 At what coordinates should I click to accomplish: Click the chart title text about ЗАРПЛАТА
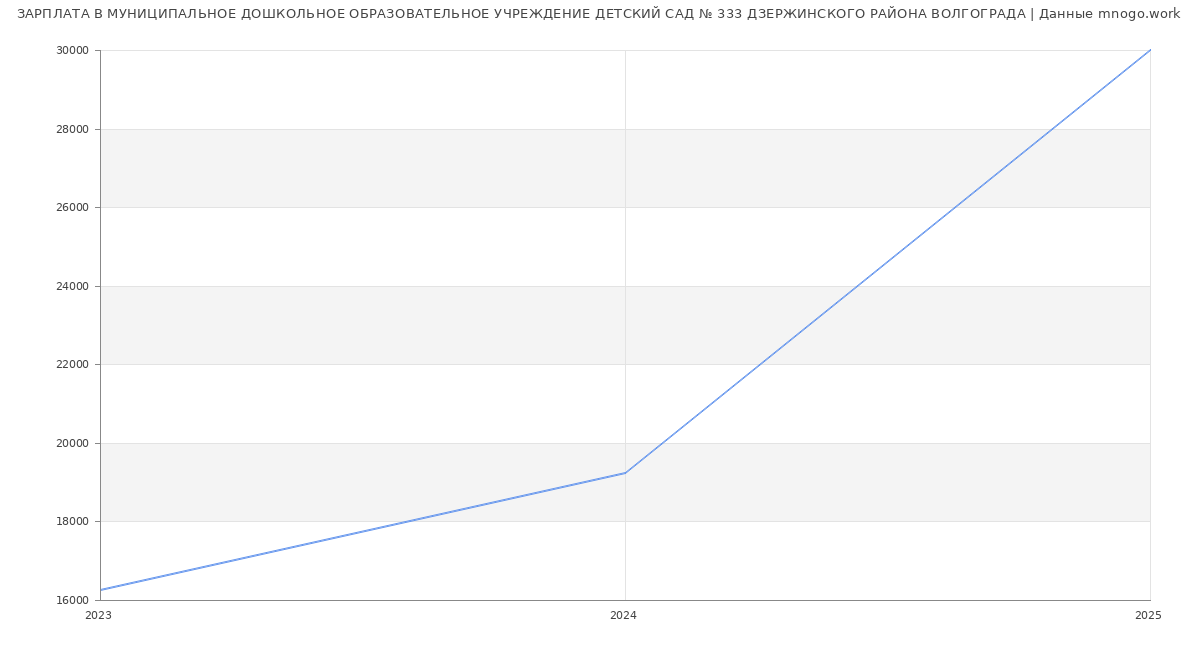click(599, 14)
